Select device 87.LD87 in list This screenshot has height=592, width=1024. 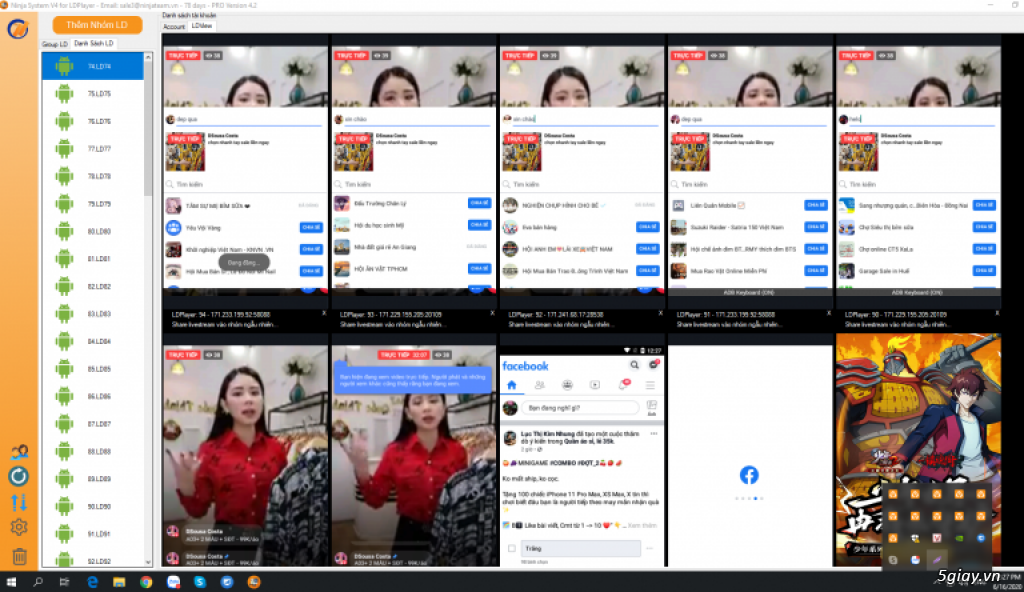pyautogui.click(x=93, y=423)
